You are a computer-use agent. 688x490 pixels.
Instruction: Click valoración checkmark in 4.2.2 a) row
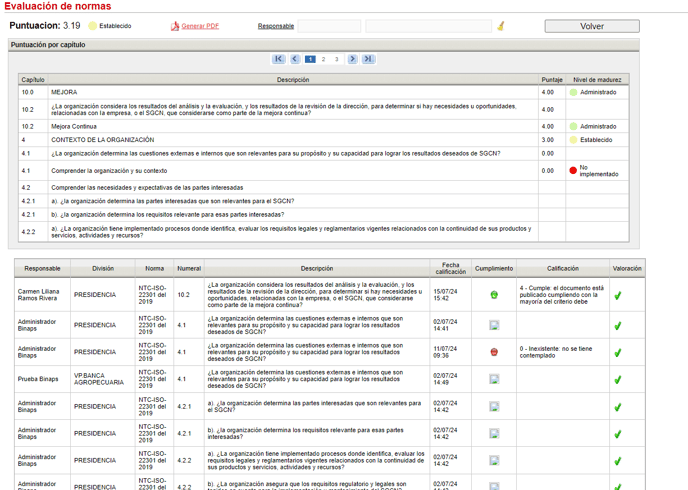tap(618, 461)
